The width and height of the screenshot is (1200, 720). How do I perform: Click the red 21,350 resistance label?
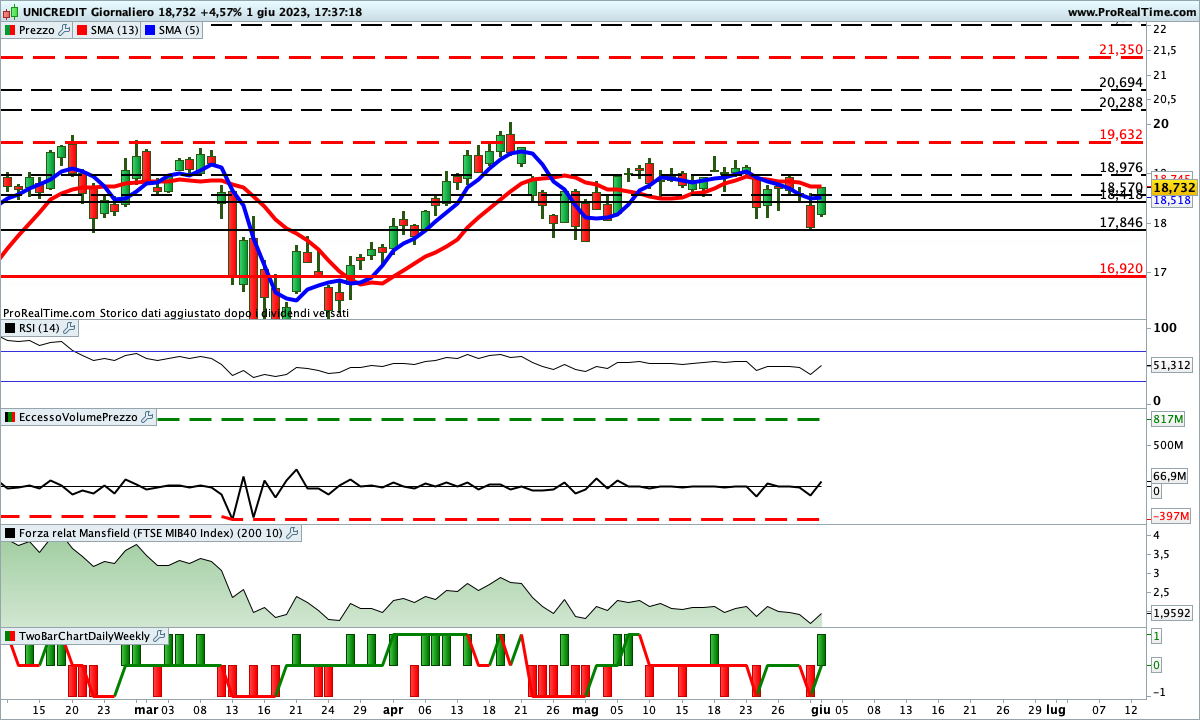pyautogui.click(x=1121, y=49)
